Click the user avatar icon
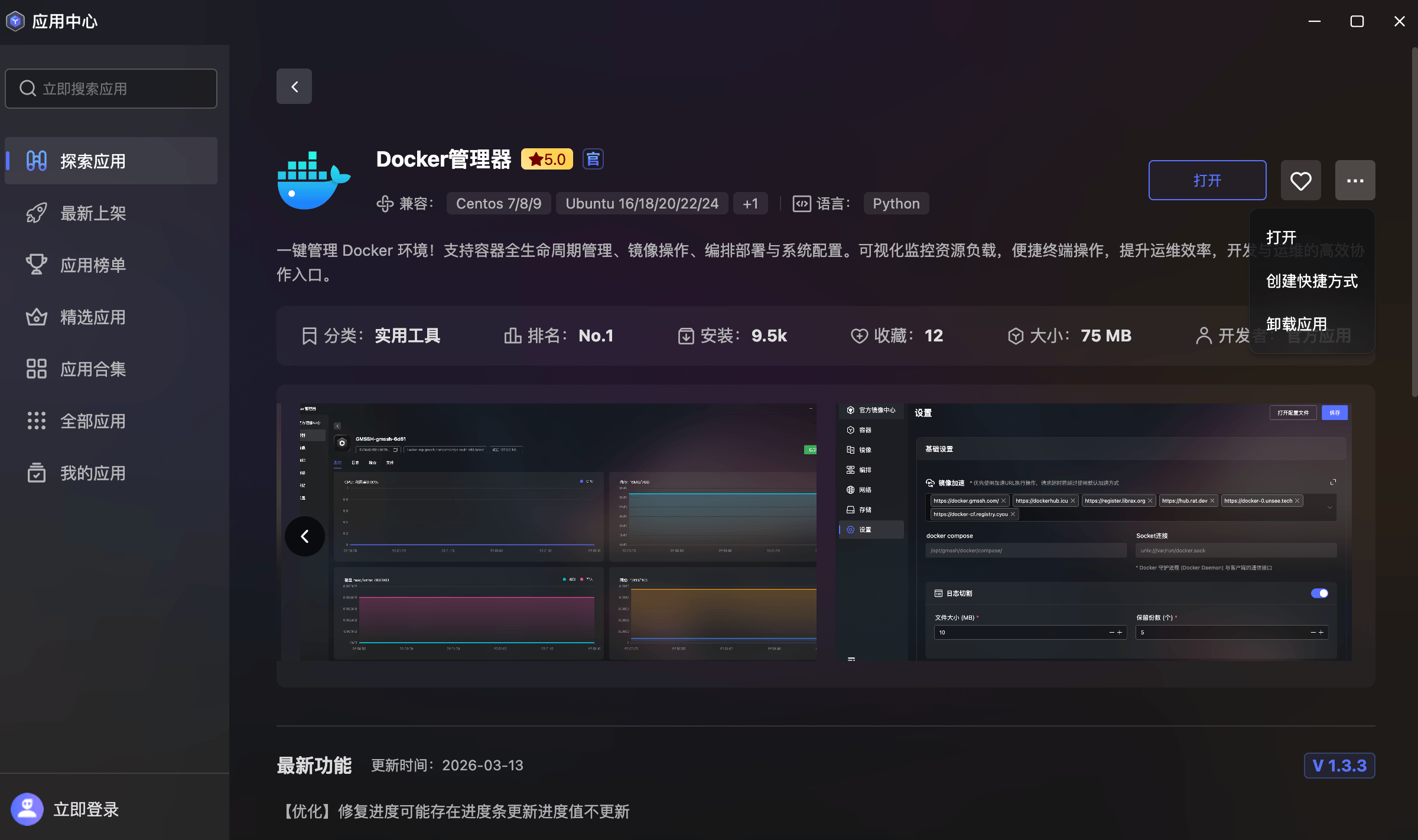The width and height of the screenshot is (1418, 840). 27,809
